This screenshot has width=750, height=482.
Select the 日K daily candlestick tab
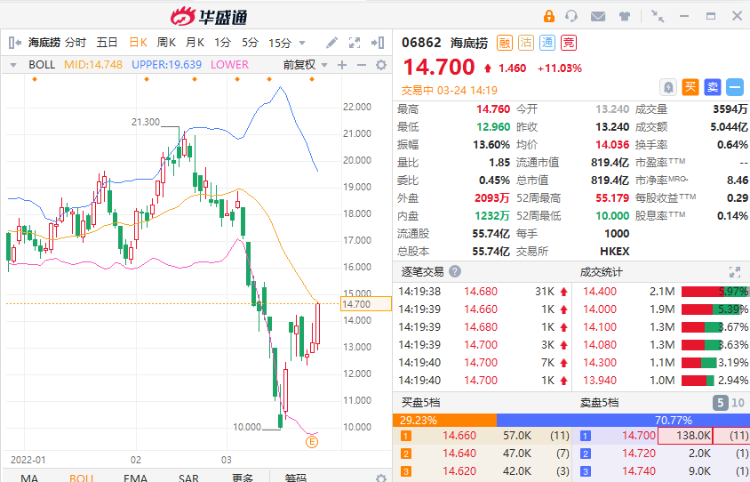[x=138, y=43]
